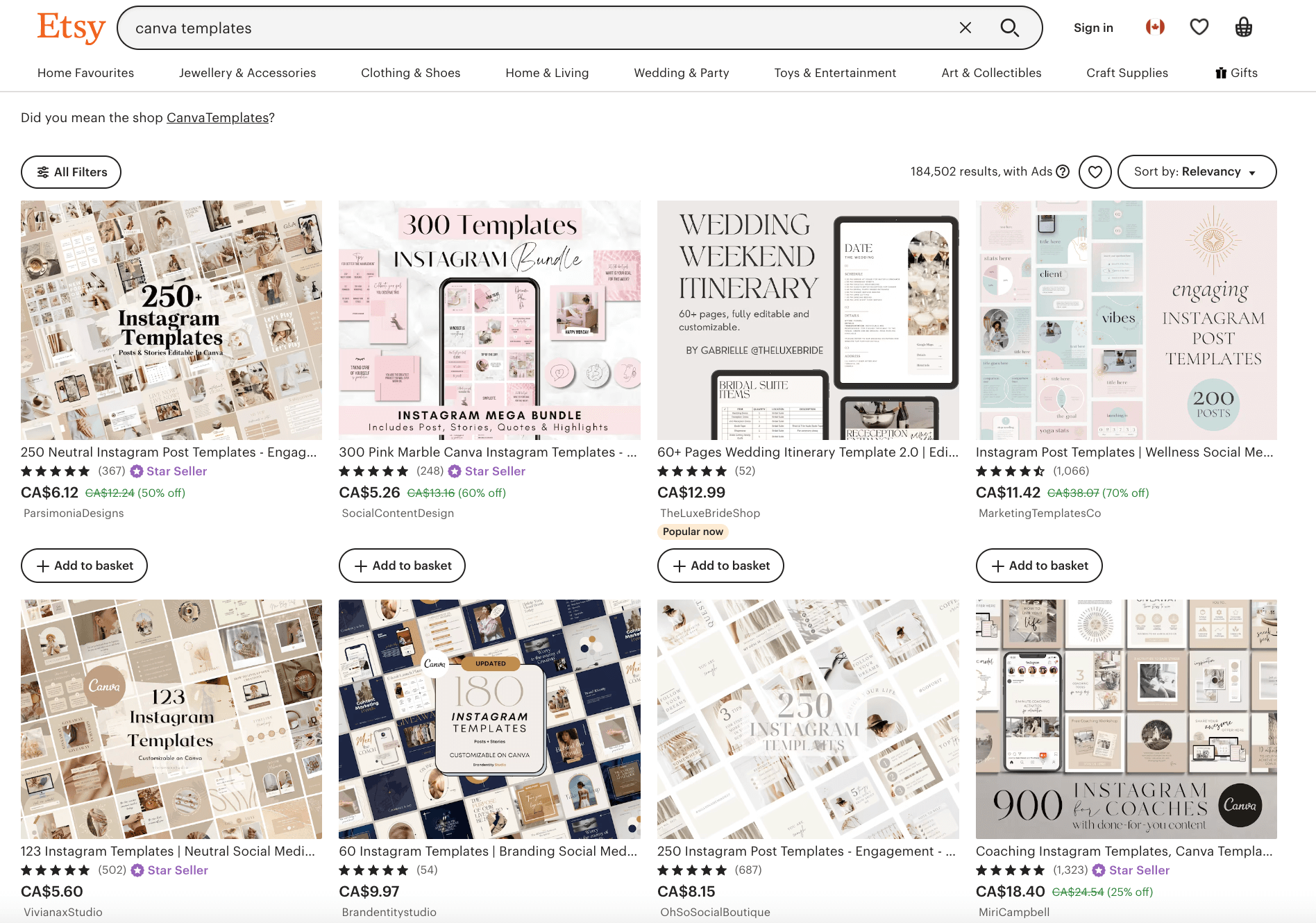Open the 300 Pink Marble Canva title link
Viewport: 1316px width, 923px height.
point(488,452)
